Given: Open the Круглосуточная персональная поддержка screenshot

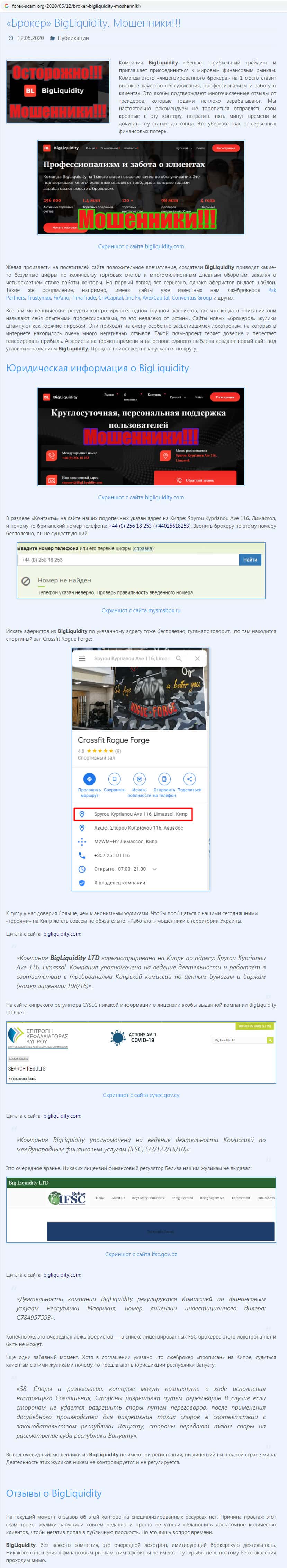Looking at the screenshot, I should 141,436.
